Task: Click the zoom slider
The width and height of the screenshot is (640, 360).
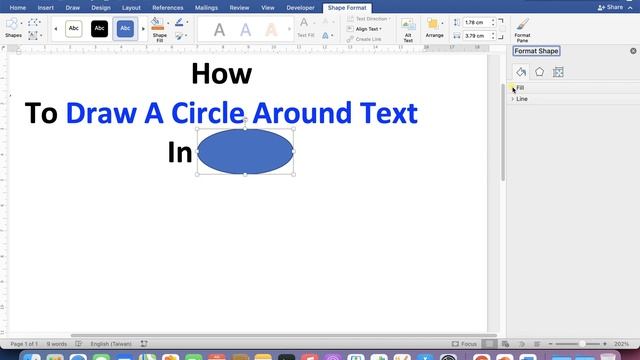Action: (577, 344)
